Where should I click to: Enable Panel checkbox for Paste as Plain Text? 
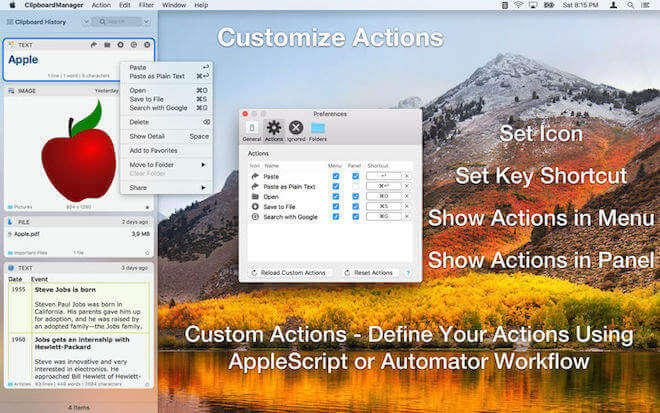(x=356, y=186)
